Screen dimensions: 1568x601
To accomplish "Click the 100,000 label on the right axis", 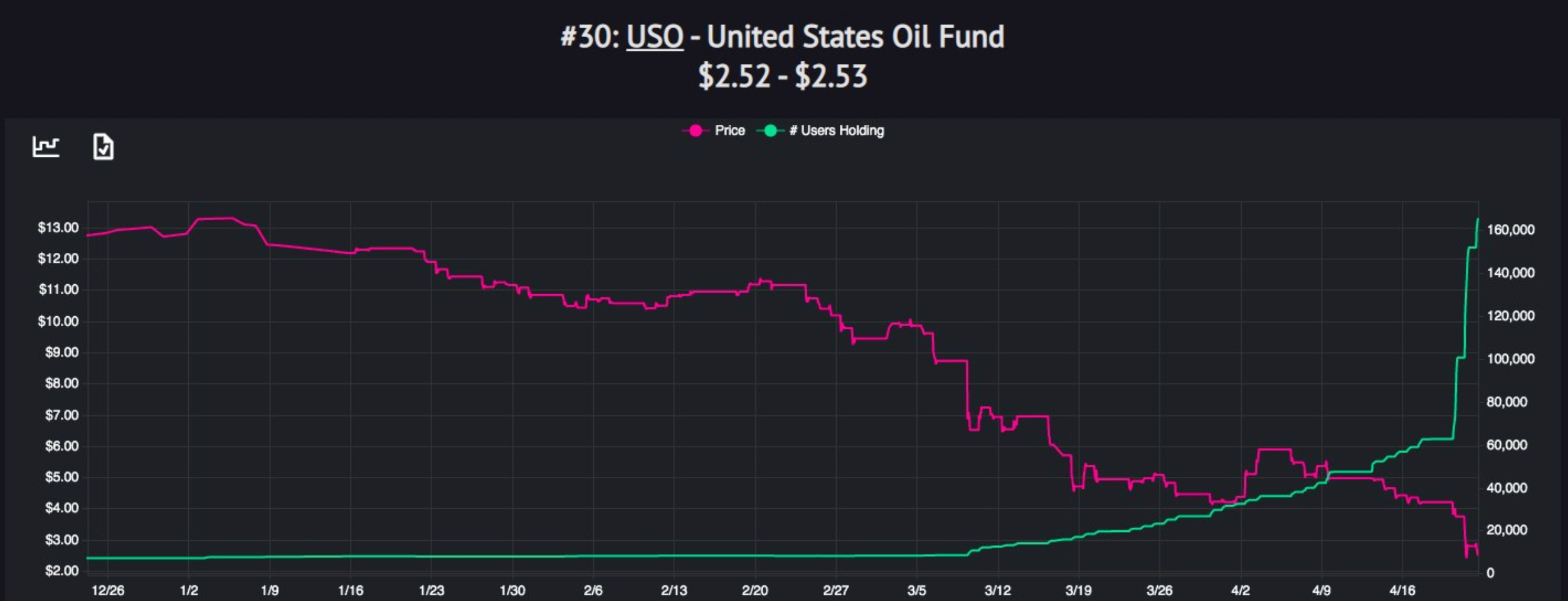I will 1510,359.
